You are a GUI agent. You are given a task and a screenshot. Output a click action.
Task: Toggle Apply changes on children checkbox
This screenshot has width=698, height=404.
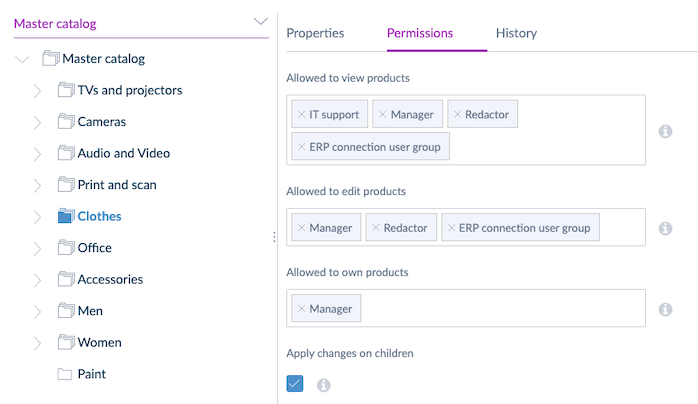click(295, 384)
